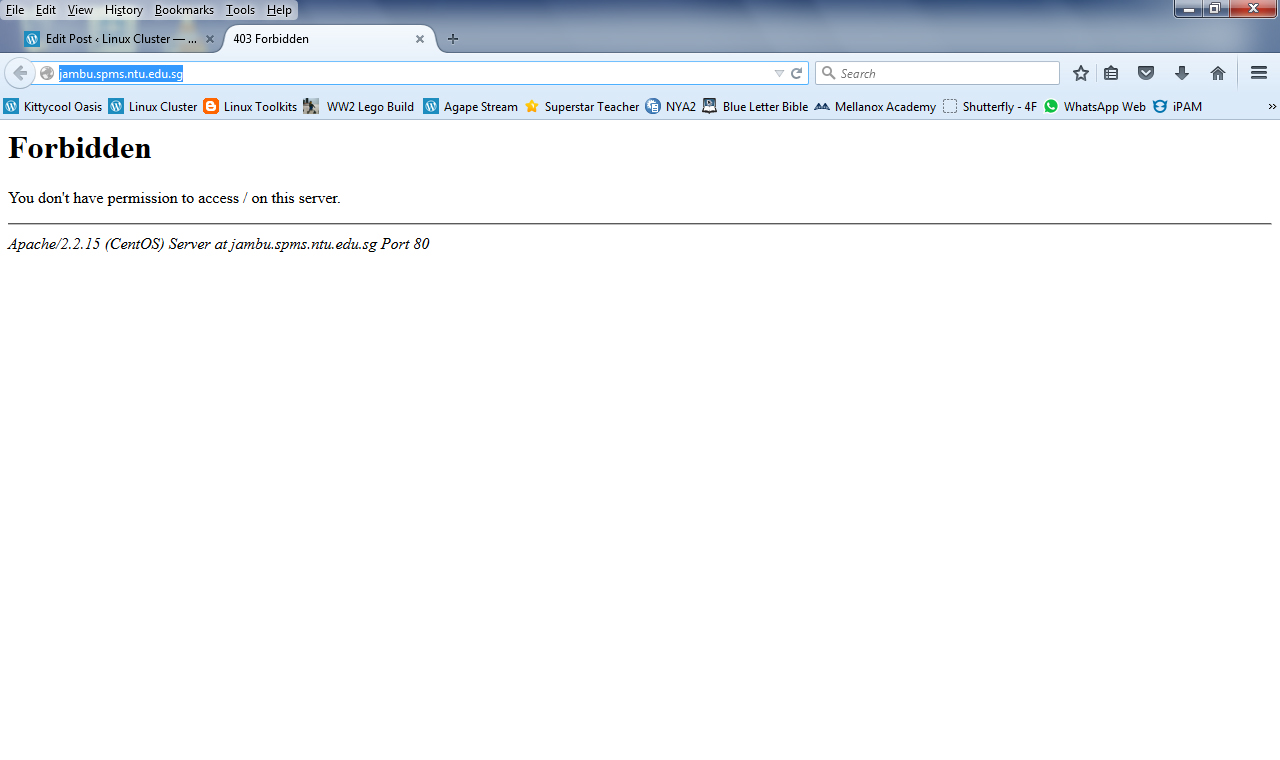Open the Downloads arrow icon
The image size is (1280, 760).
coord(1182,73)
